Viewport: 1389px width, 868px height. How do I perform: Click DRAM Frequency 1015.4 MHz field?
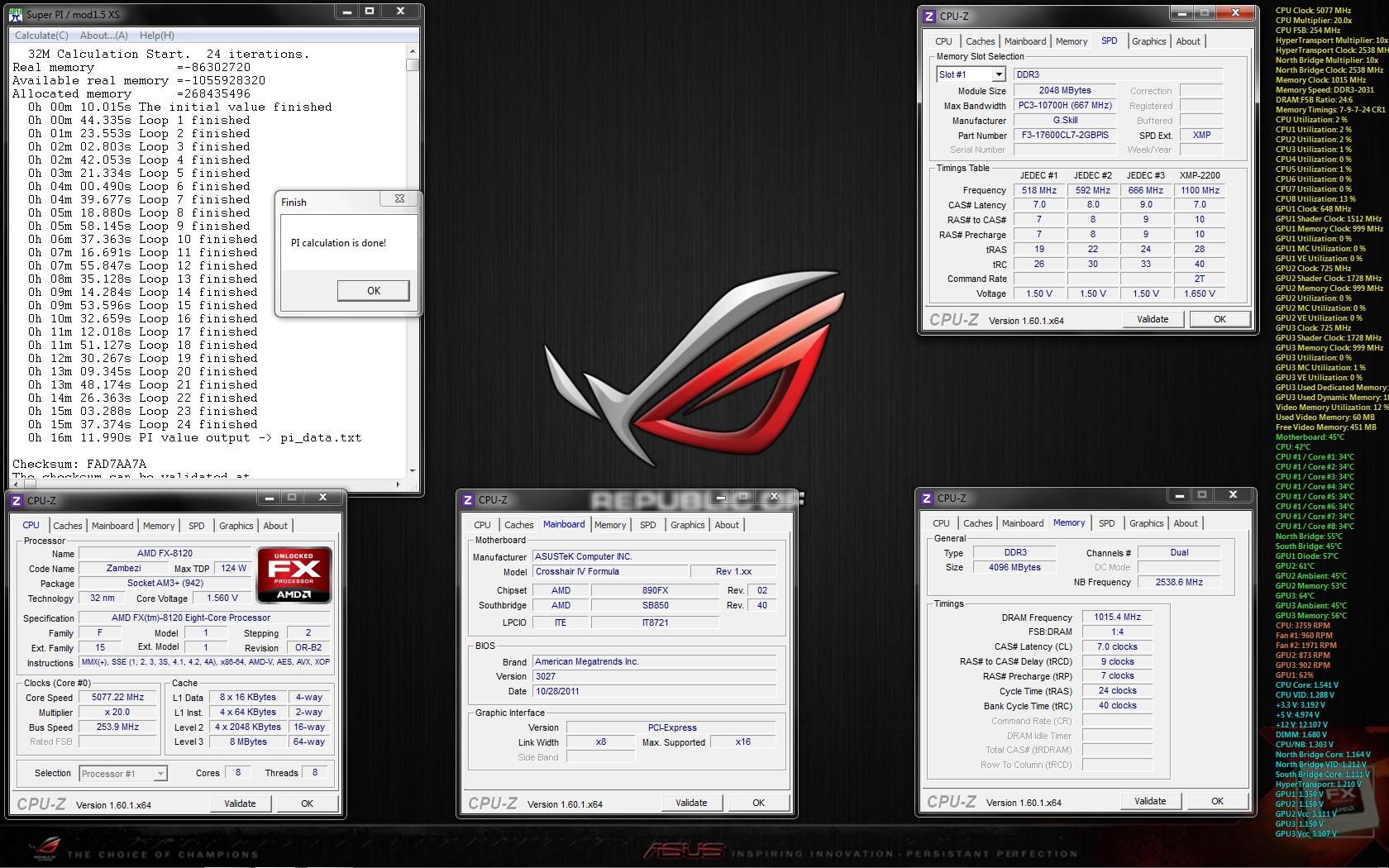coord(1117,617)
